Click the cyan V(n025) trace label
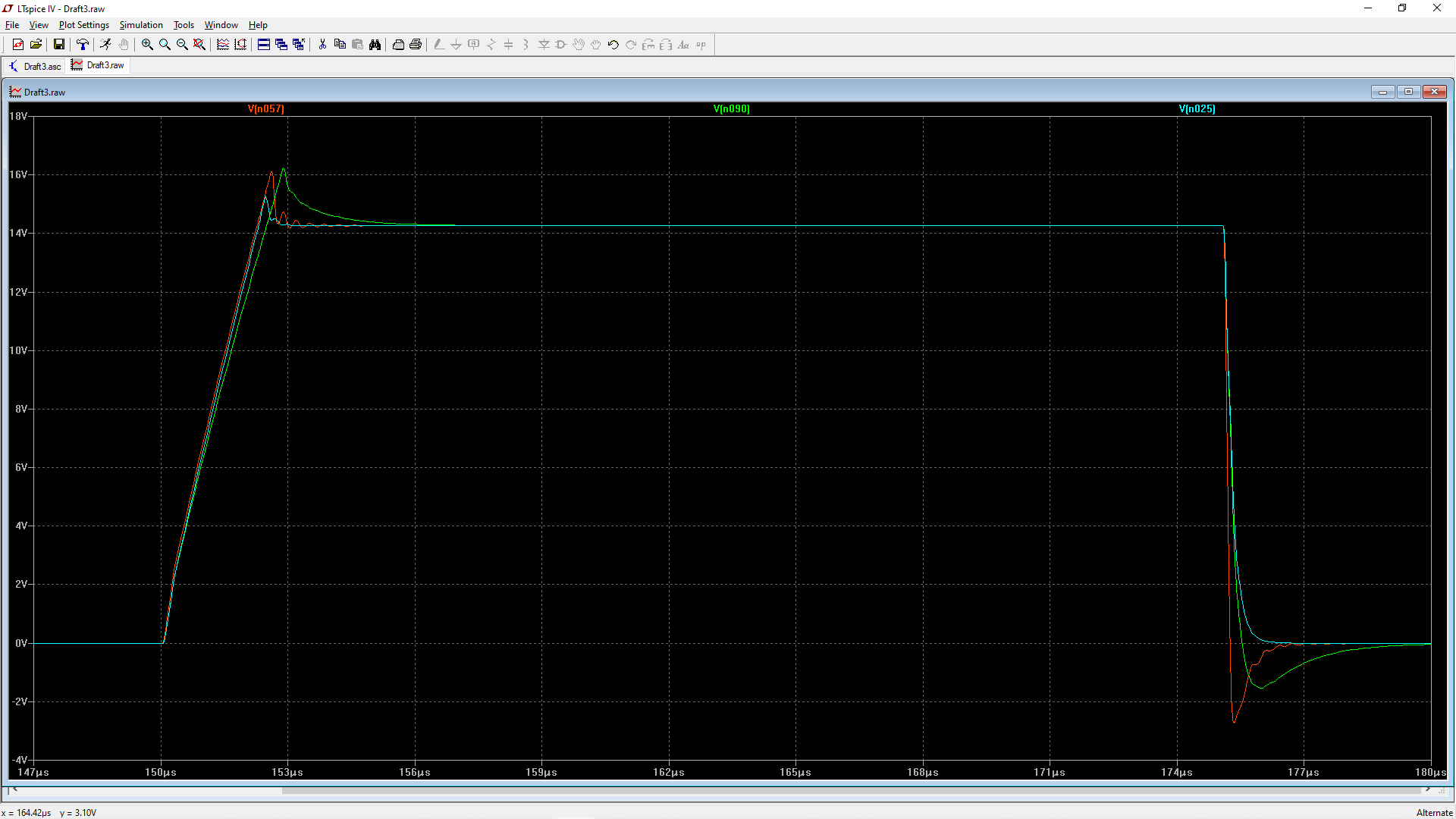Image resolution: width=1456 pixels, height=819 pixels. click(x=1197, y=108)
